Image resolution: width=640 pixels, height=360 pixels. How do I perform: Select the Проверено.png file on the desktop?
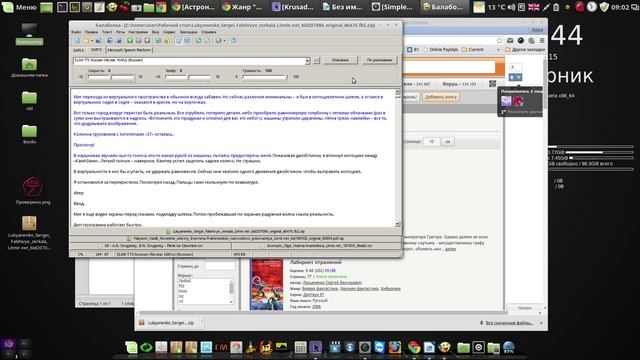click(x=33, y=190)
